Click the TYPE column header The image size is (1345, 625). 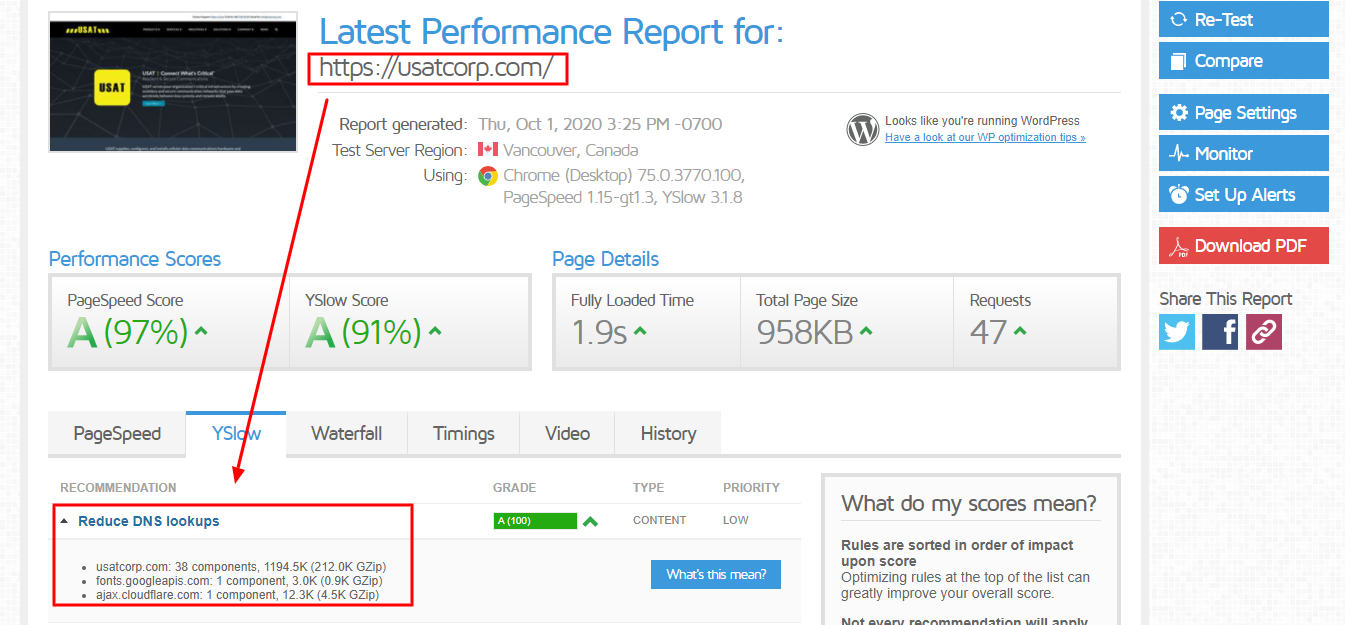coord(649,488)
